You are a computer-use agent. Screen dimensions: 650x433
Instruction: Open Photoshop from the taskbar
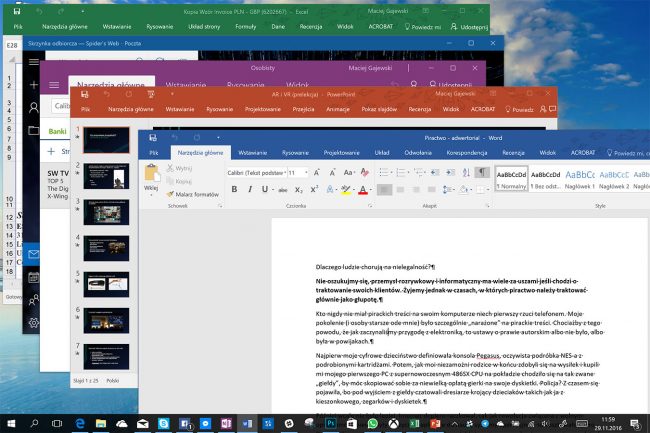[x=330, y=423]
